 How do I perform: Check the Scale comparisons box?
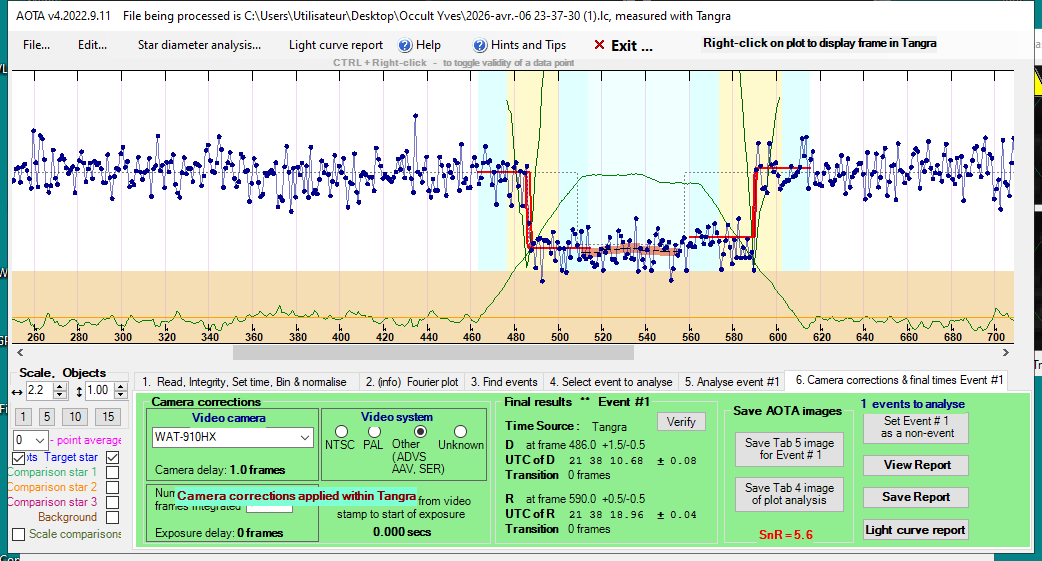19,534
